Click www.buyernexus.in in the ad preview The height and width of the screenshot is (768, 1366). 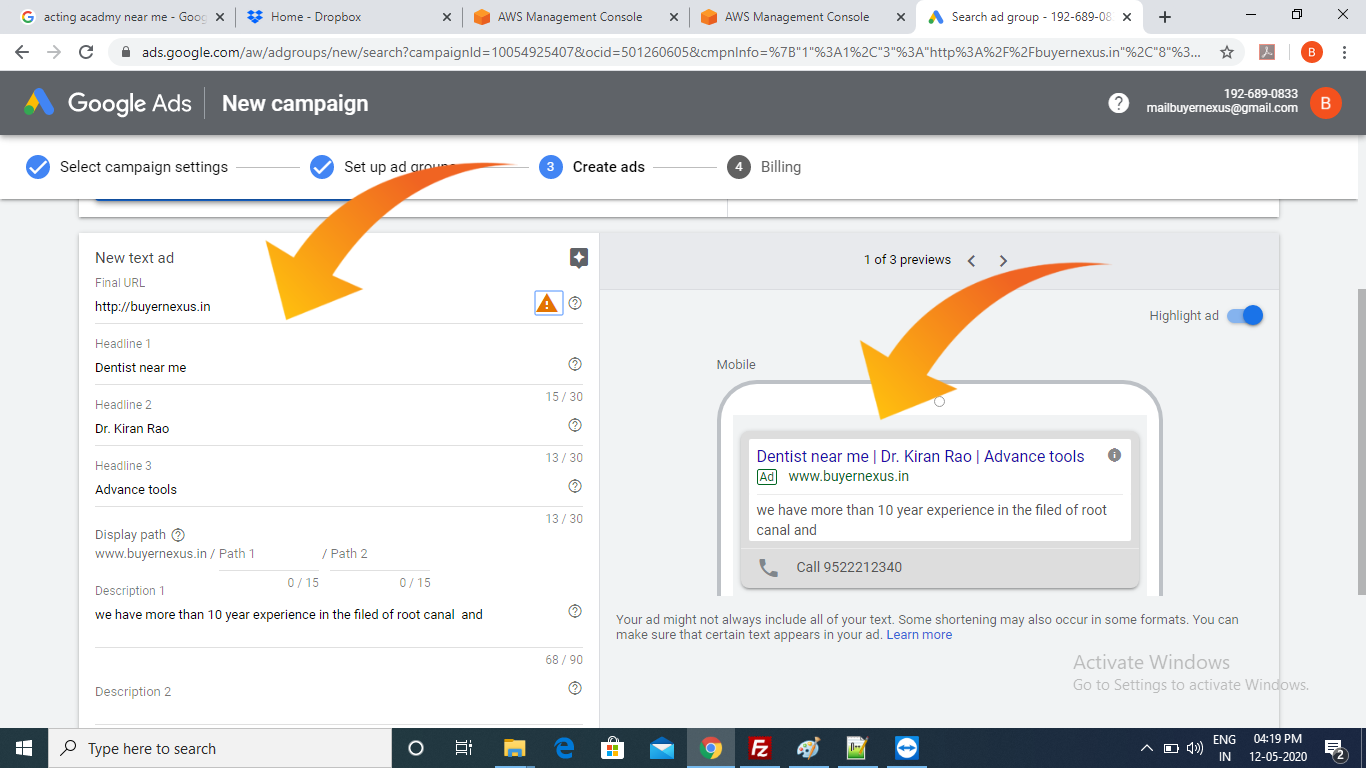tap(848, 477)
